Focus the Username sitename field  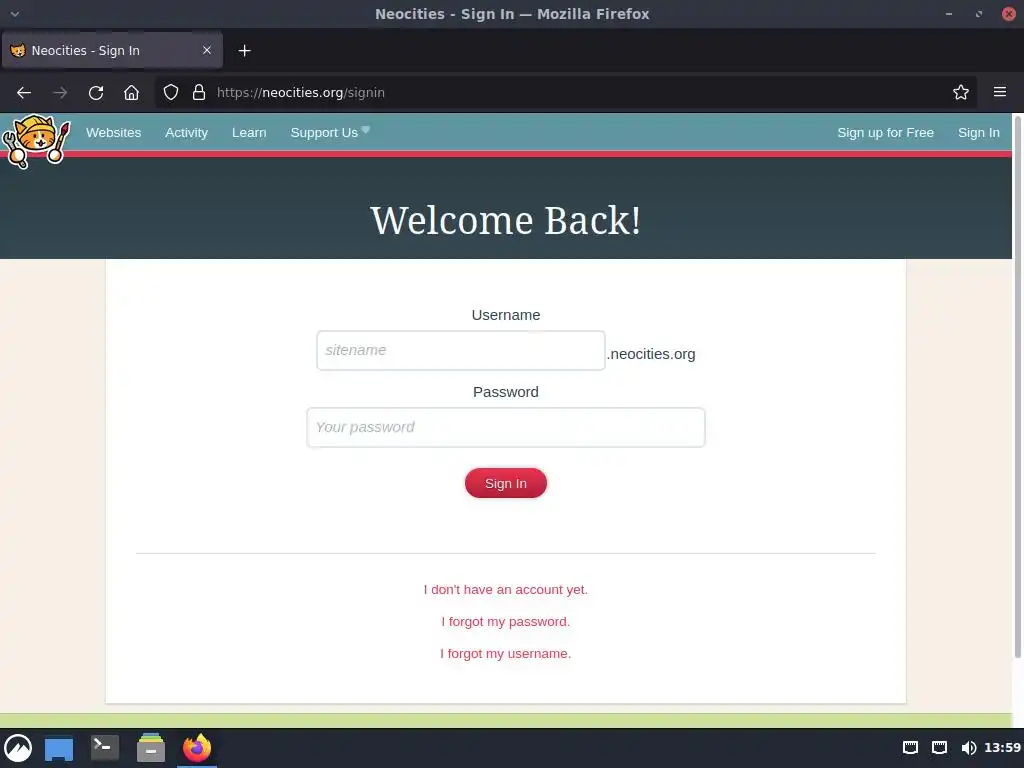tap(460, 351)
